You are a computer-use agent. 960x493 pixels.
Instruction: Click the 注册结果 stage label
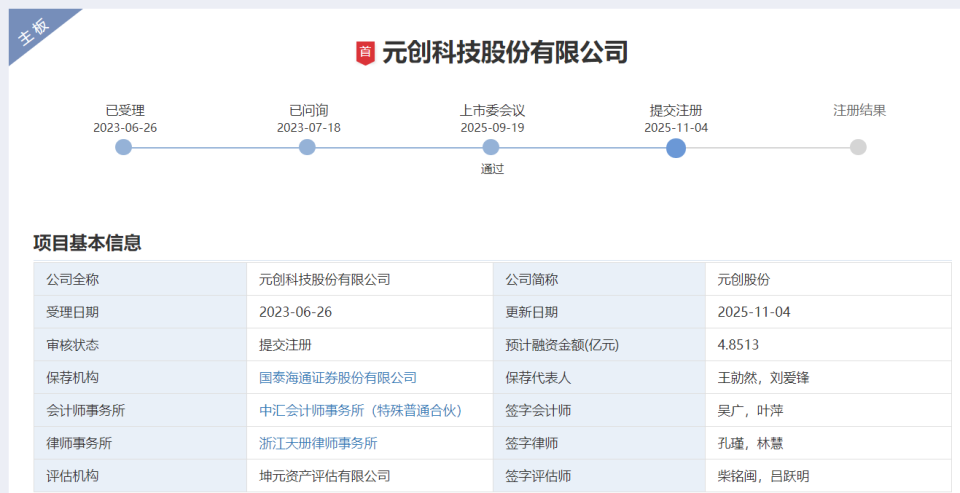pyautogui.click(x=860, y=111)
